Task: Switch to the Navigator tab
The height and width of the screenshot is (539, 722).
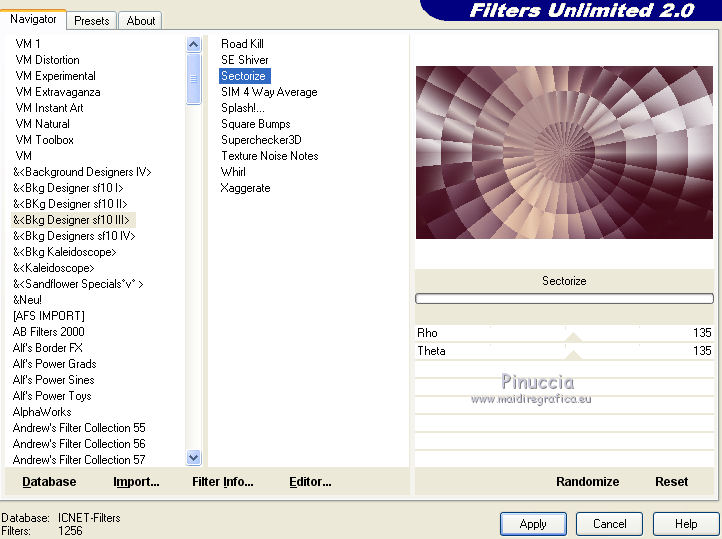Action: coord(33,19)
